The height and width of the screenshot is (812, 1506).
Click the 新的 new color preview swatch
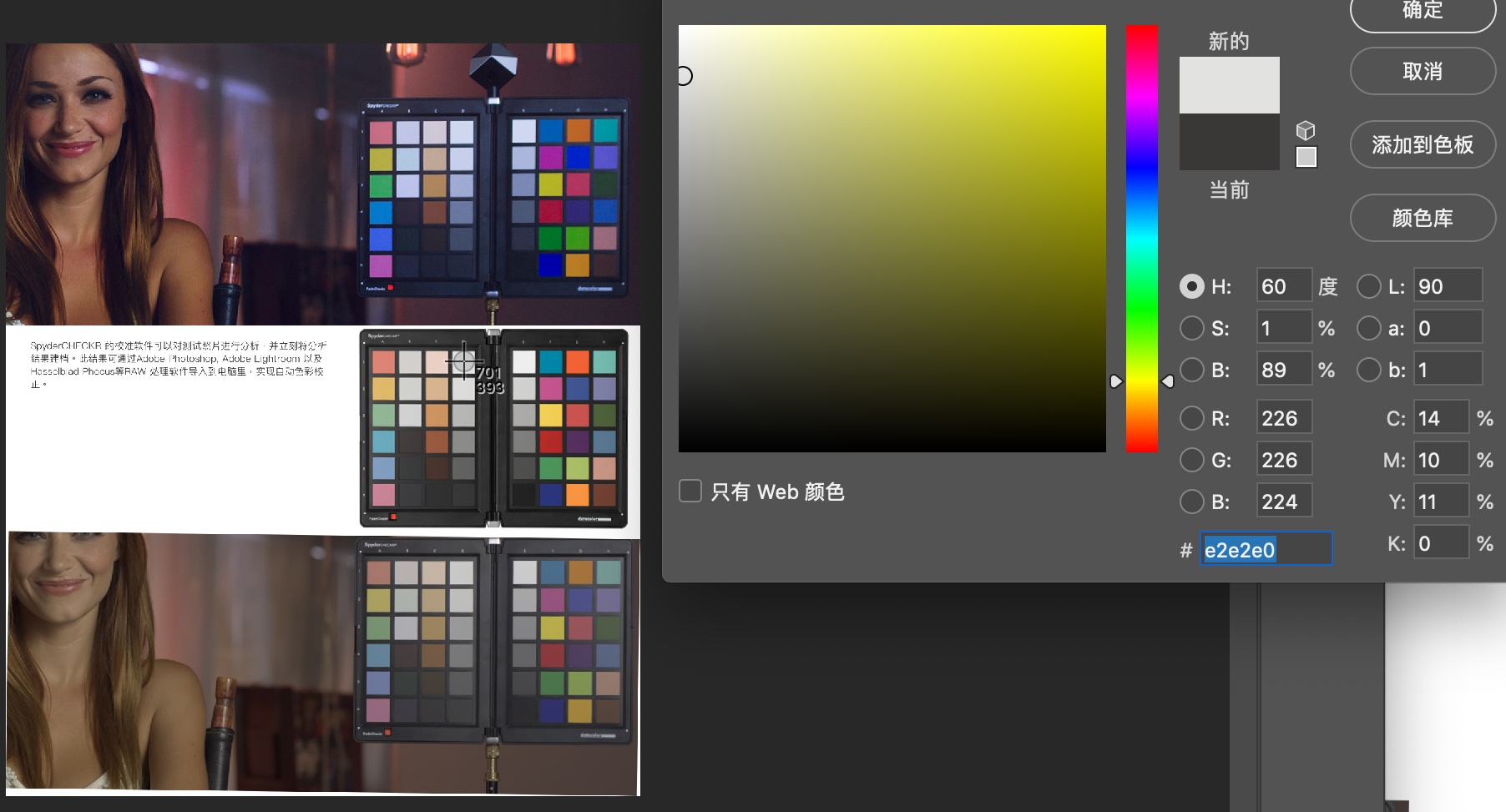point(1229,85)
